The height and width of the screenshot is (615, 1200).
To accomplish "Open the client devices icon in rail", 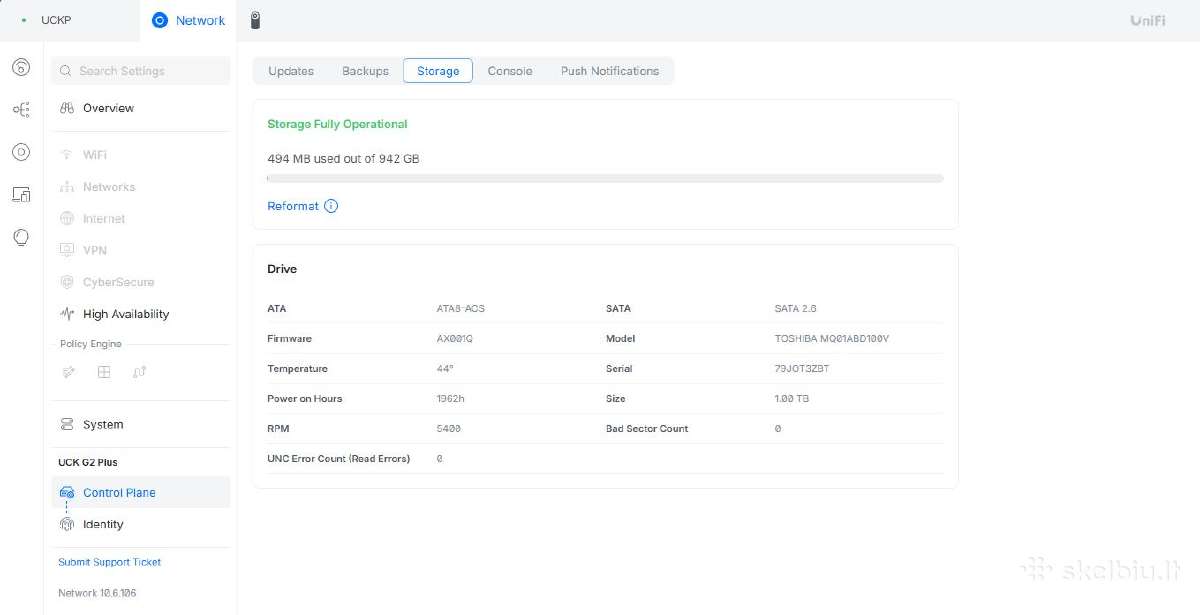I will point(21,194).
